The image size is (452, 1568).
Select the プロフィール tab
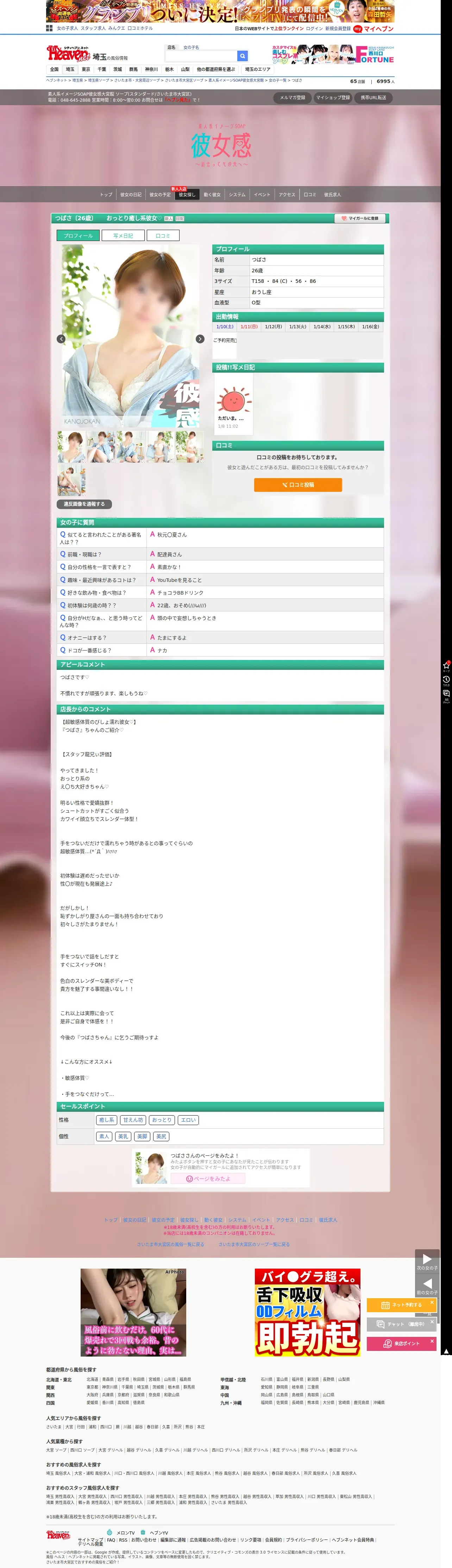click(78, 236)
